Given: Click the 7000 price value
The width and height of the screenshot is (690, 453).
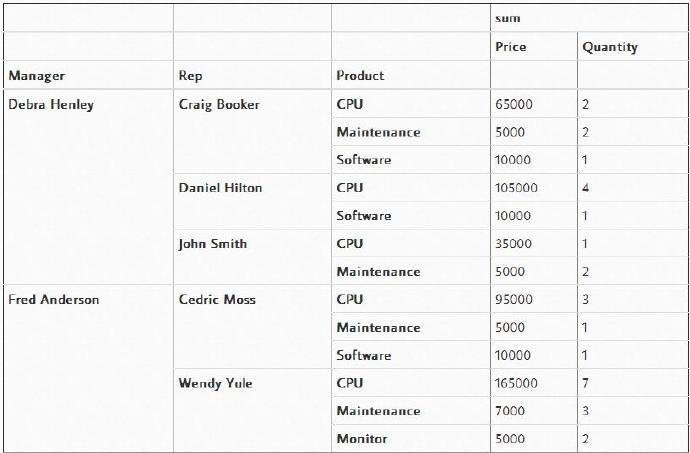Looking at the screenshot, I should 510,411.
